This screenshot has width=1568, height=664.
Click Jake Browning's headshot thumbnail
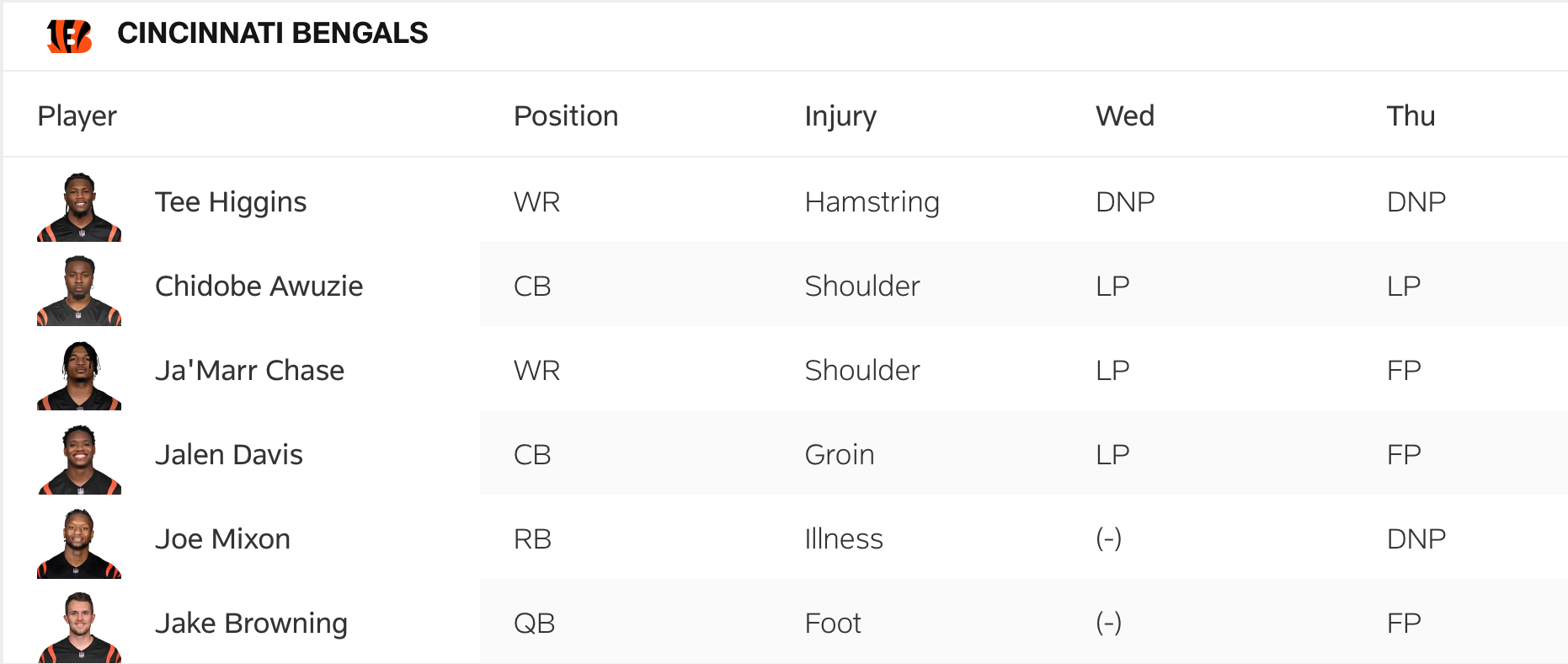pyautogui.click(x=79, y=628)
